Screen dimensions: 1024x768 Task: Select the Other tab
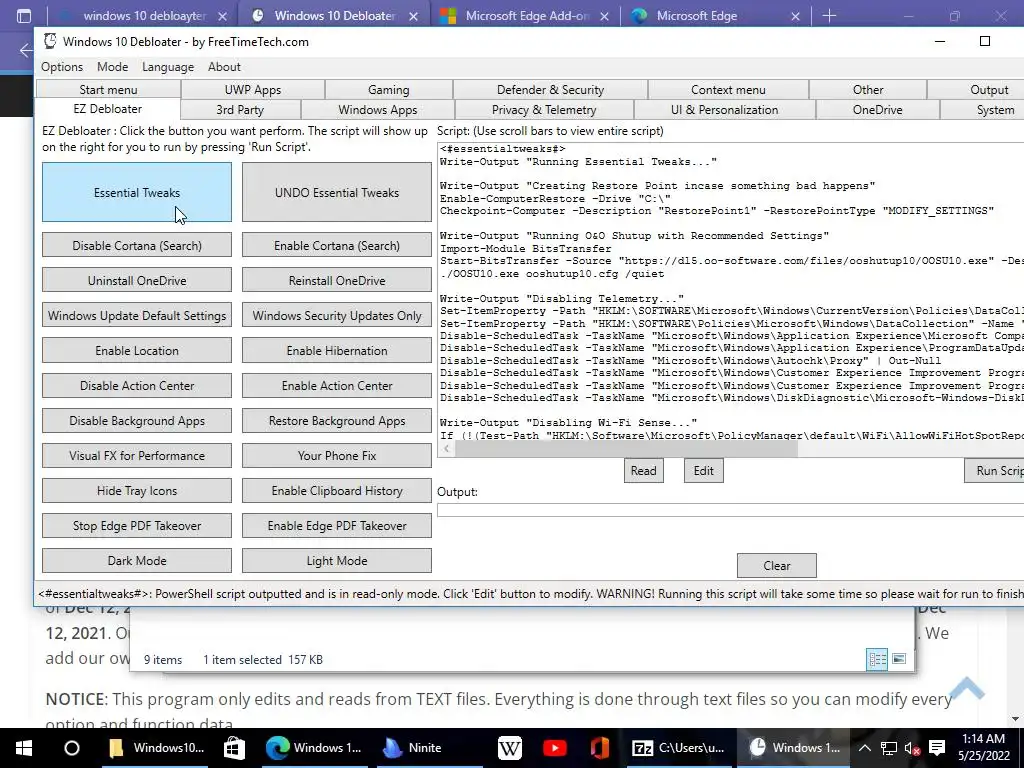pos(868,89)
